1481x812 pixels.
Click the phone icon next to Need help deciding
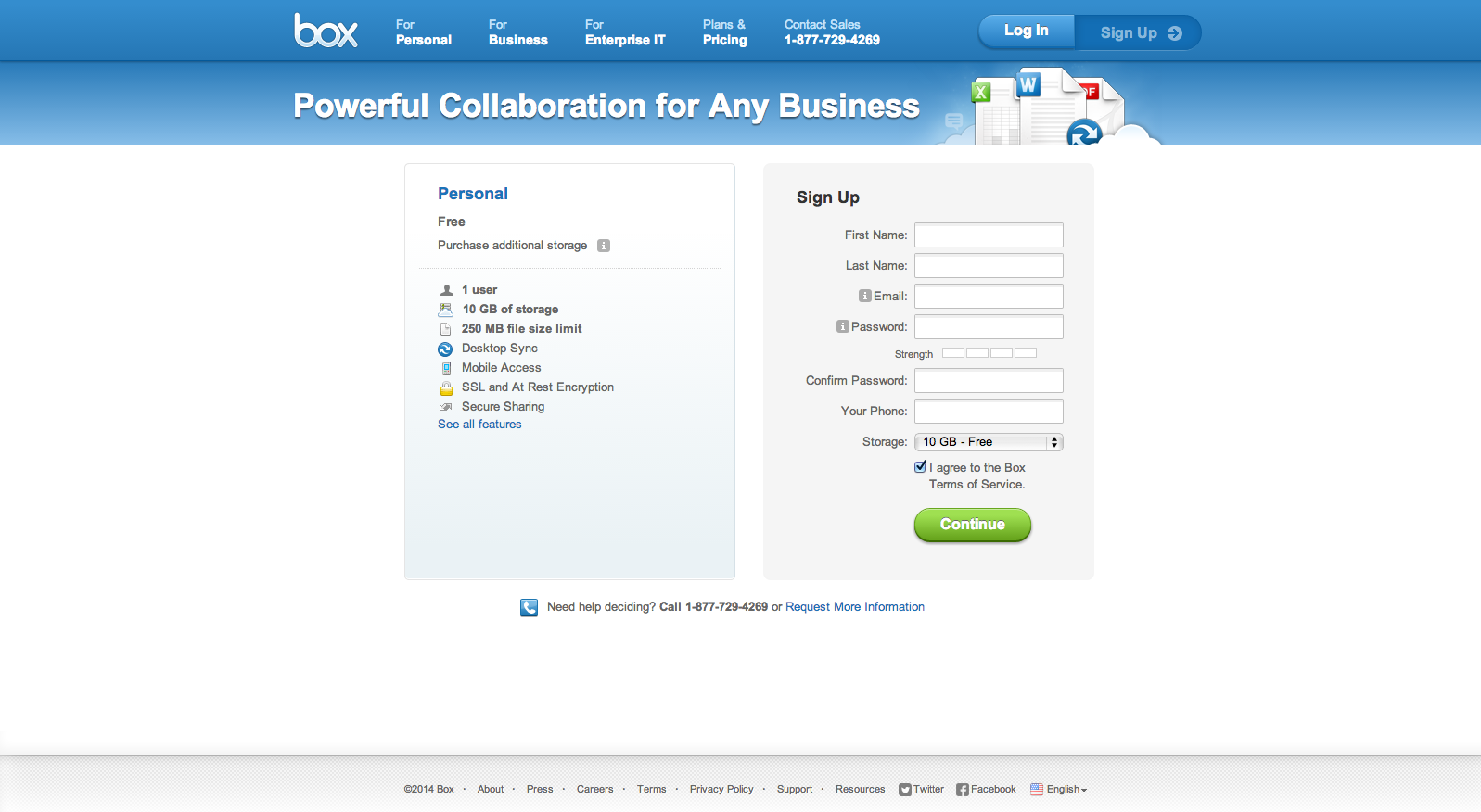[x=529, y=607]
